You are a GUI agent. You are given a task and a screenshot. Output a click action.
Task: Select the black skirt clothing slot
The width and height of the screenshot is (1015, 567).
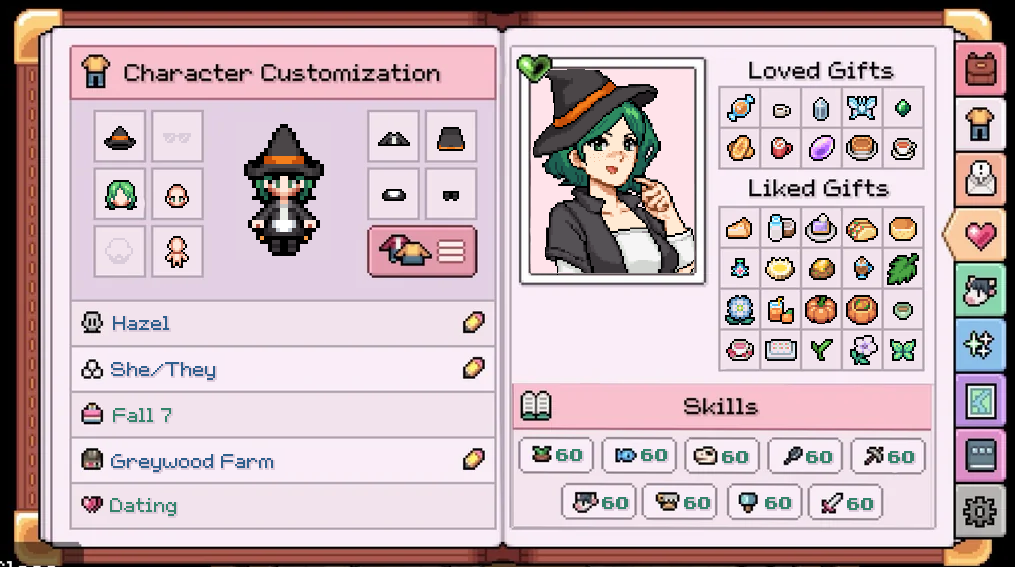point(451,137)
